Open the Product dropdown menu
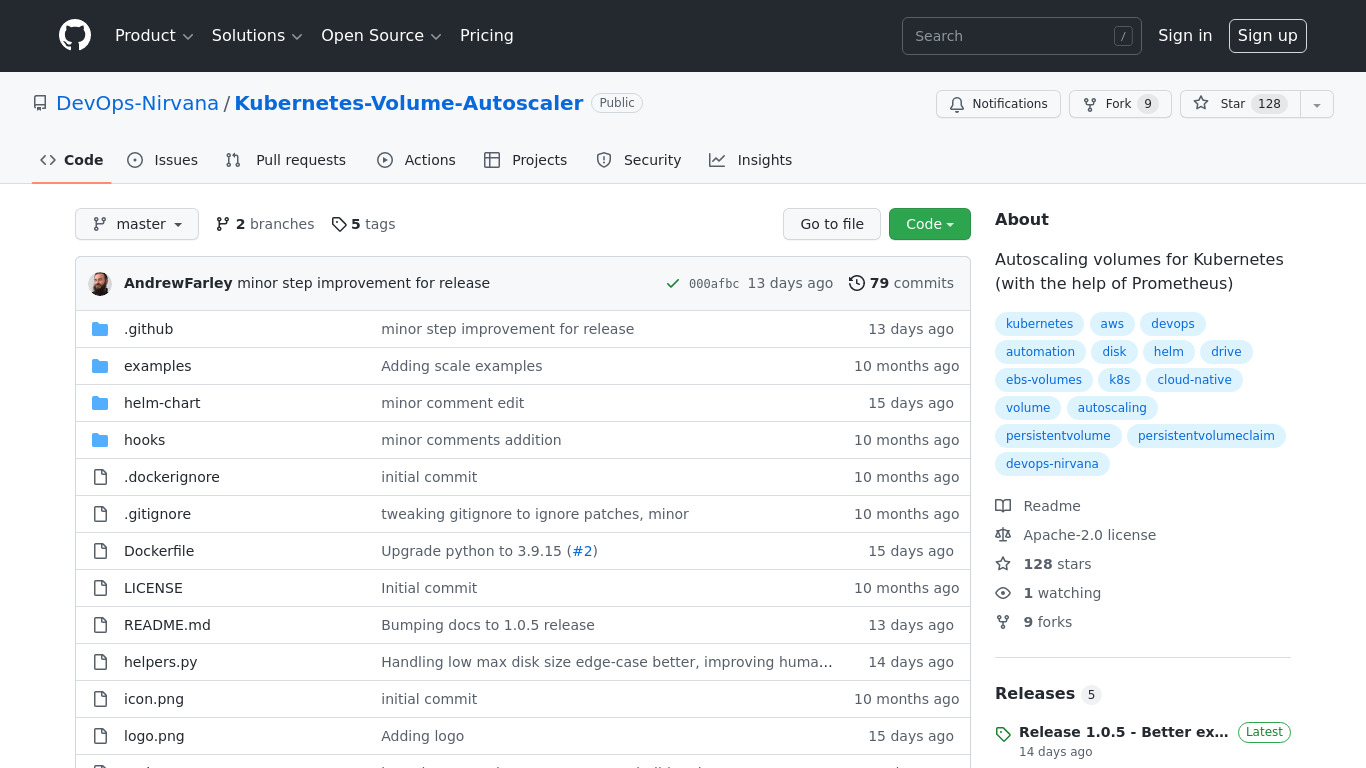Image resolution: width=1366 pixels, height=768 pixels. point(154,36)
